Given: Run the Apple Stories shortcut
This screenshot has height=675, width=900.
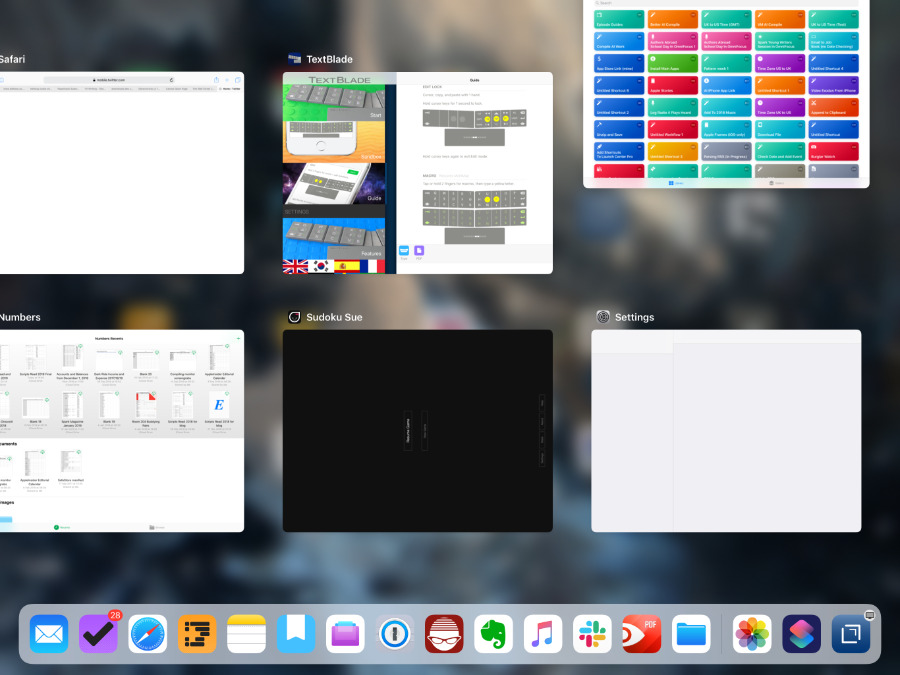Looking at the screenshot, I should tap(673, 86).
